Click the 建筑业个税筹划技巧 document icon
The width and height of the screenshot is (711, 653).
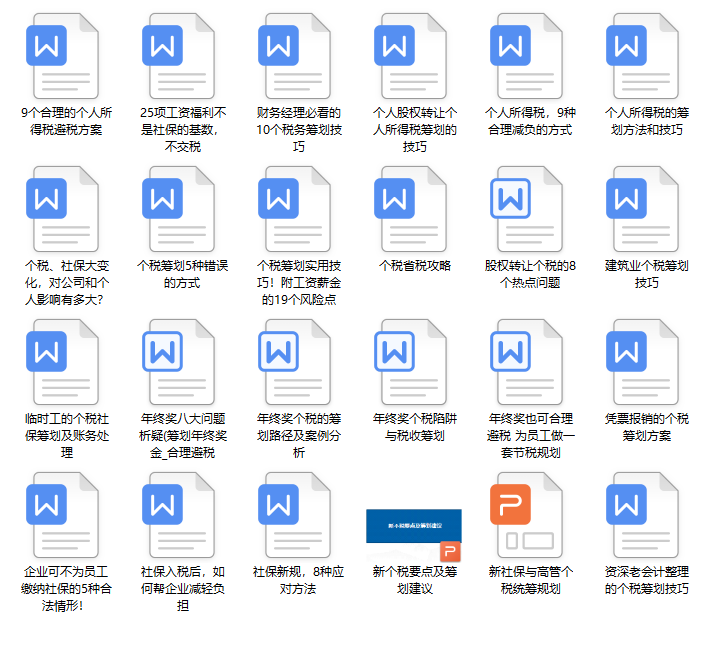tap(643, 209)
